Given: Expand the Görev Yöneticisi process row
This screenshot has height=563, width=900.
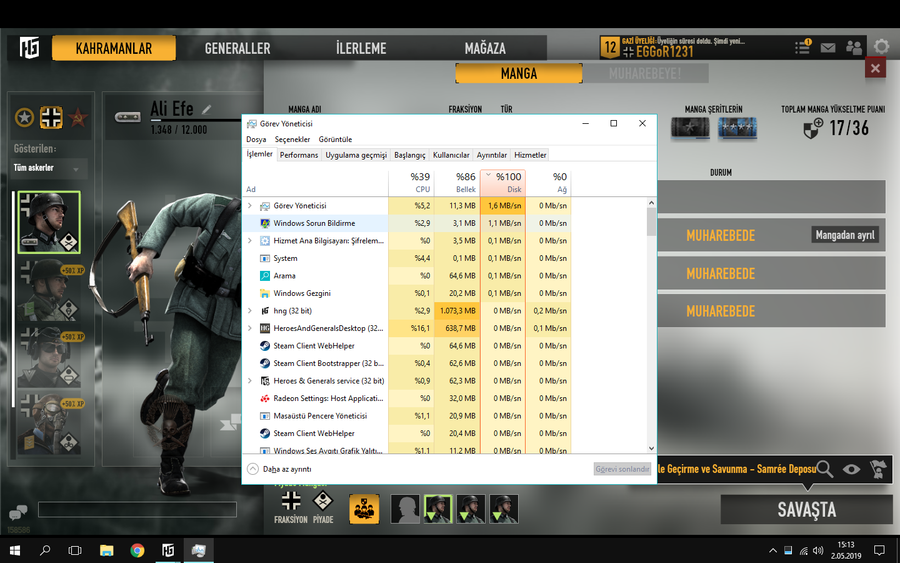Looking at the screenshot, I should coord(250,205).
